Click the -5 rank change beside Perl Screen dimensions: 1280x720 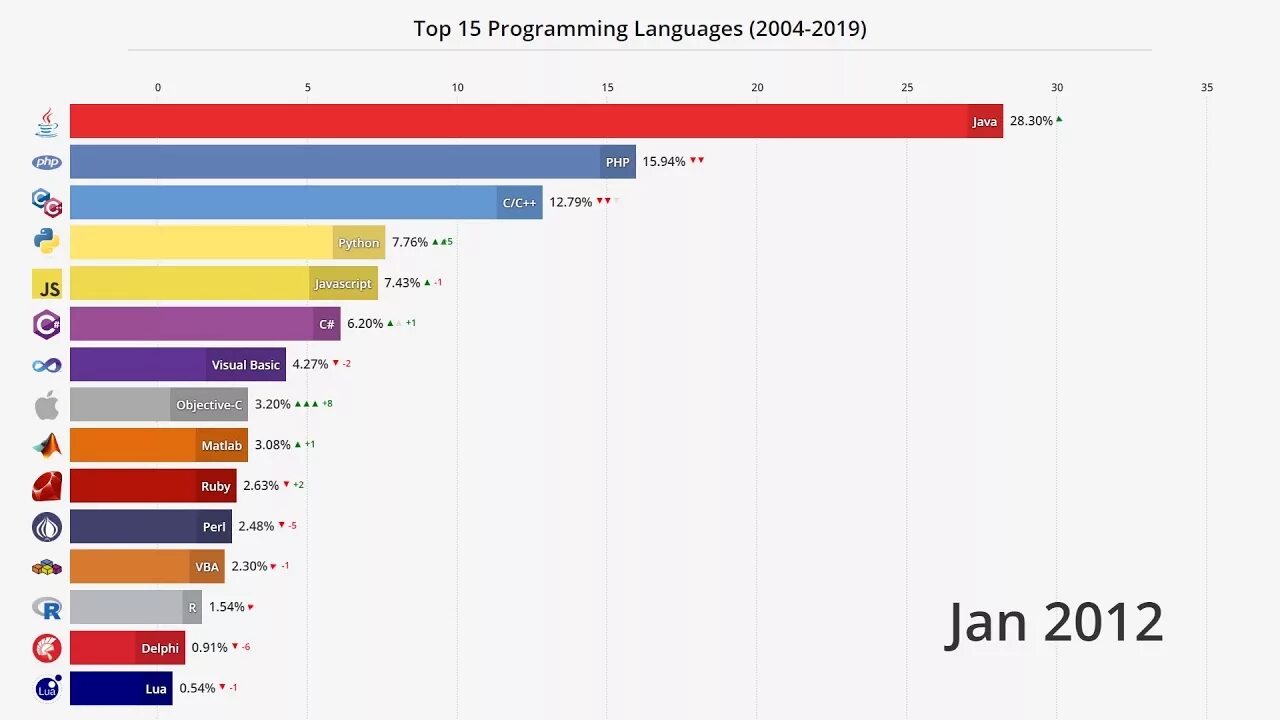coord(292,526)
